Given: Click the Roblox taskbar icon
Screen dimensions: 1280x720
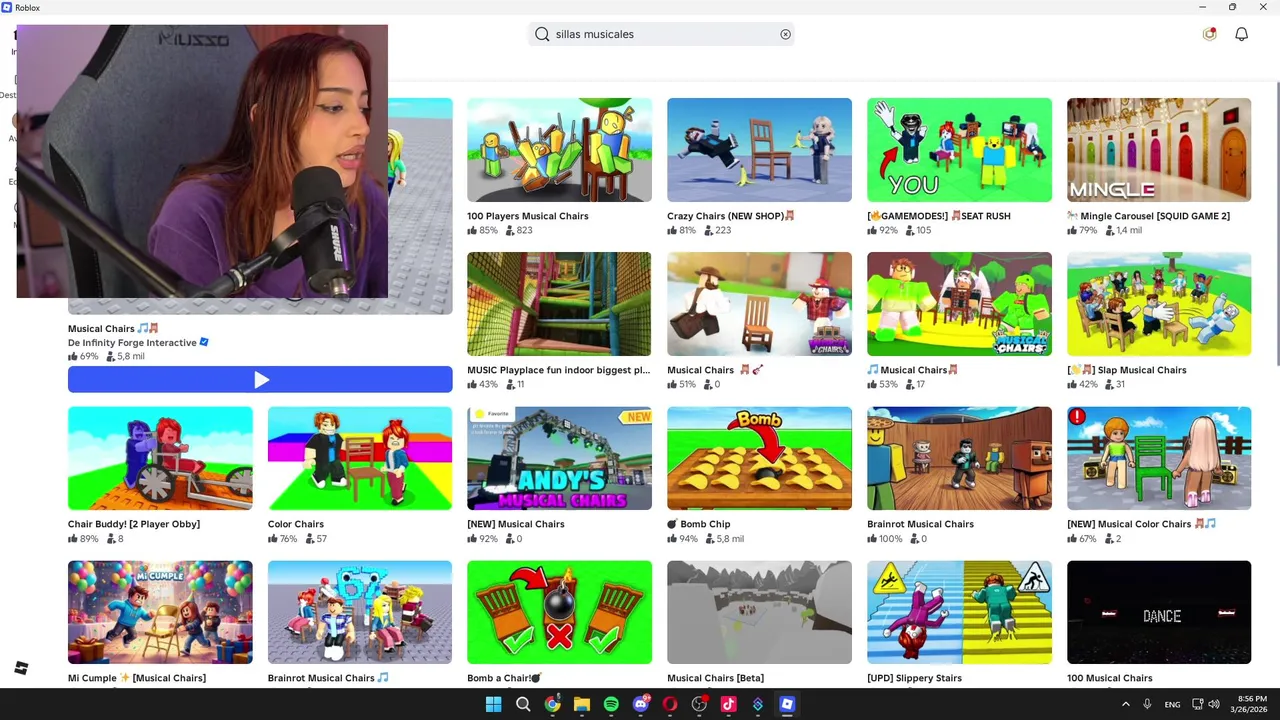Looking at the screenshot, I should point(787,704).
